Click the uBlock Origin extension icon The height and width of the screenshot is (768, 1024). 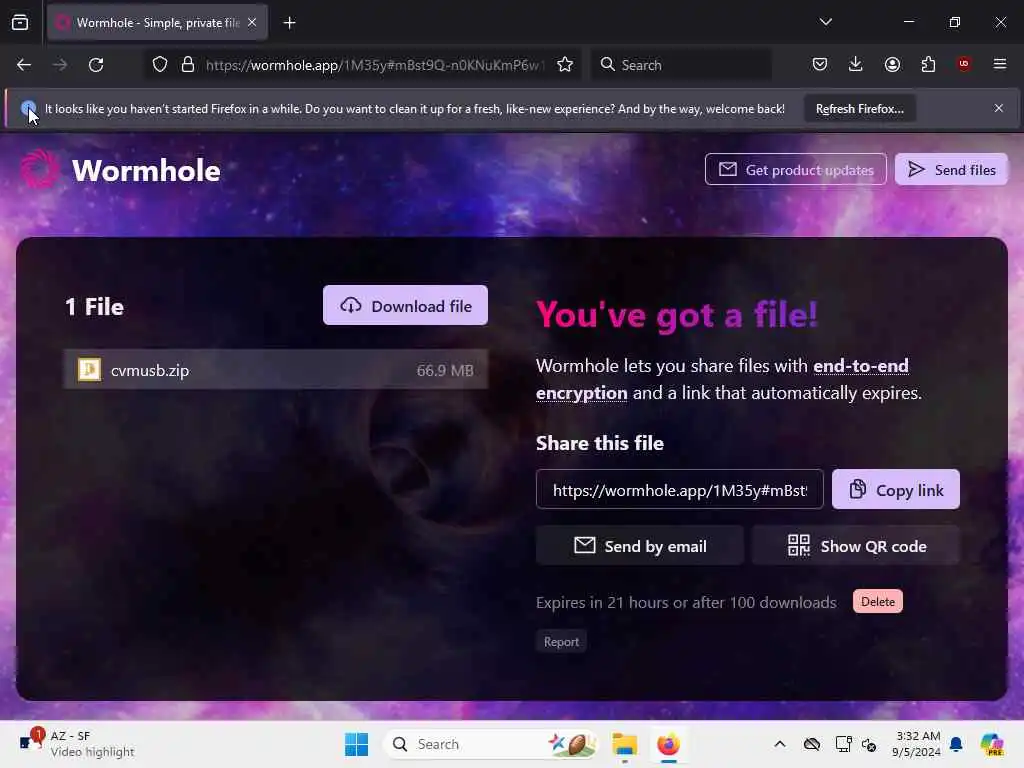pos(963,64)
